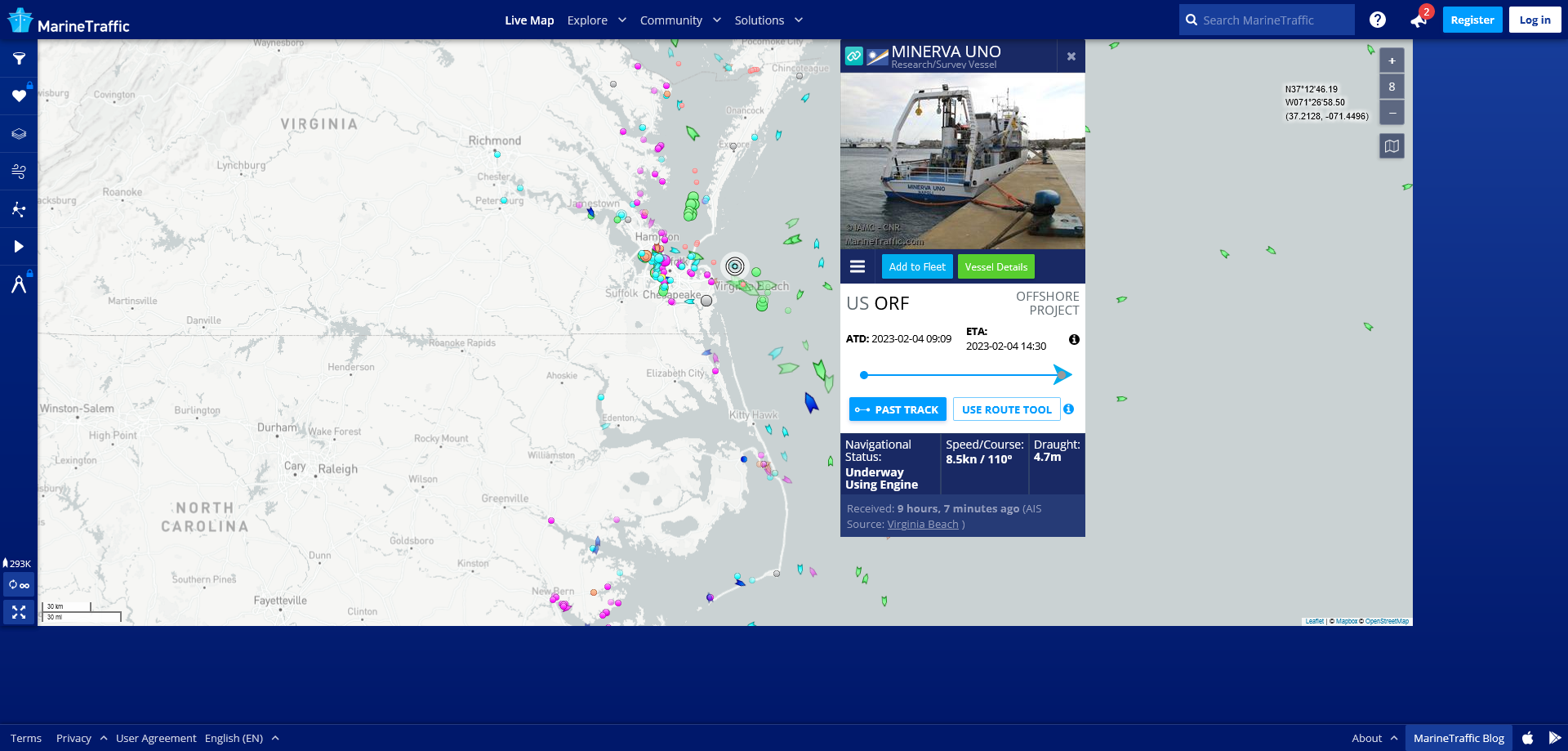Click the route tool info icon
1568x751 pixels.
1068,409
